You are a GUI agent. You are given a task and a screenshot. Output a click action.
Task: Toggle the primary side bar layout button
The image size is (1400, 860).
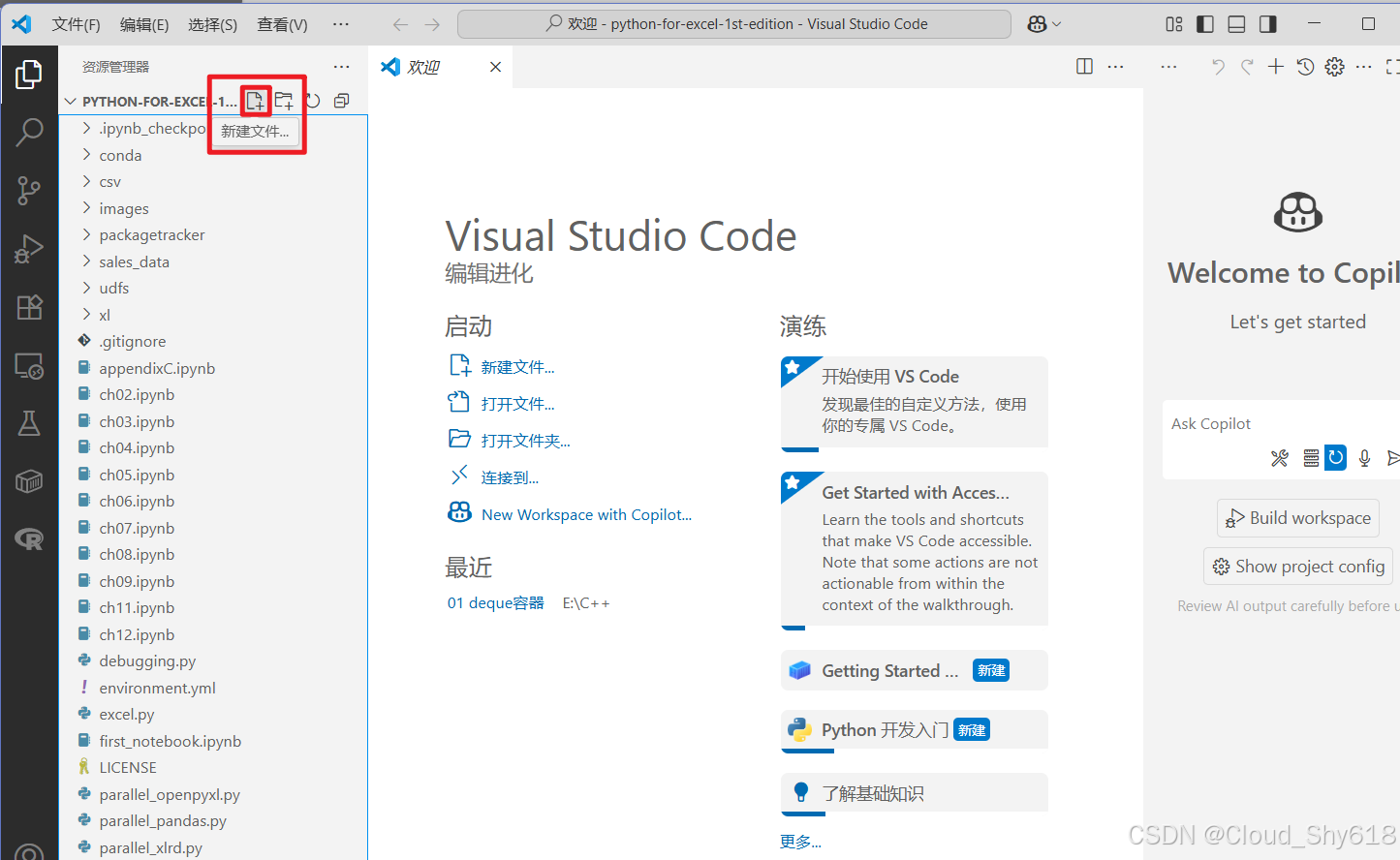point(1205,24)
